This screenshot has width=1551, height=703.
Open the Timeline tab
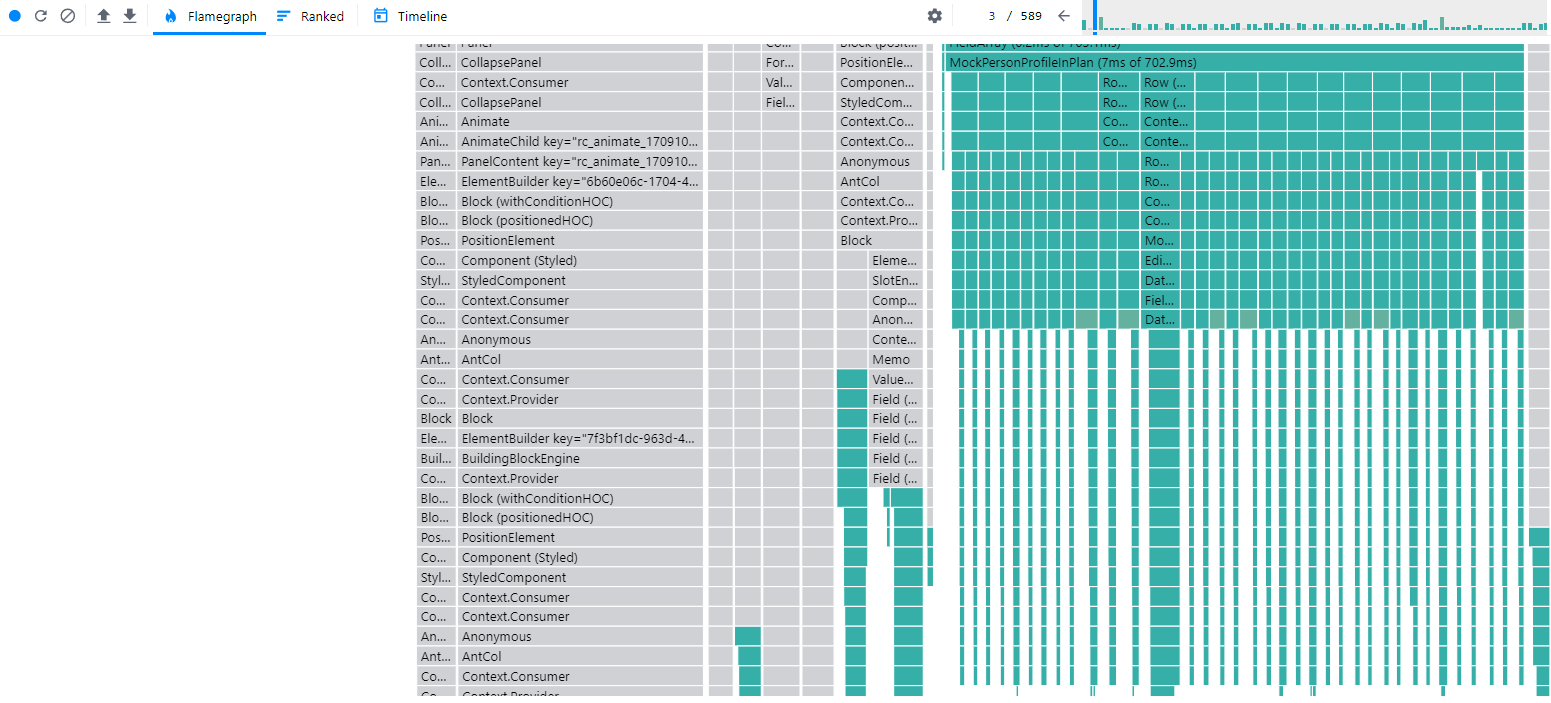410,16
